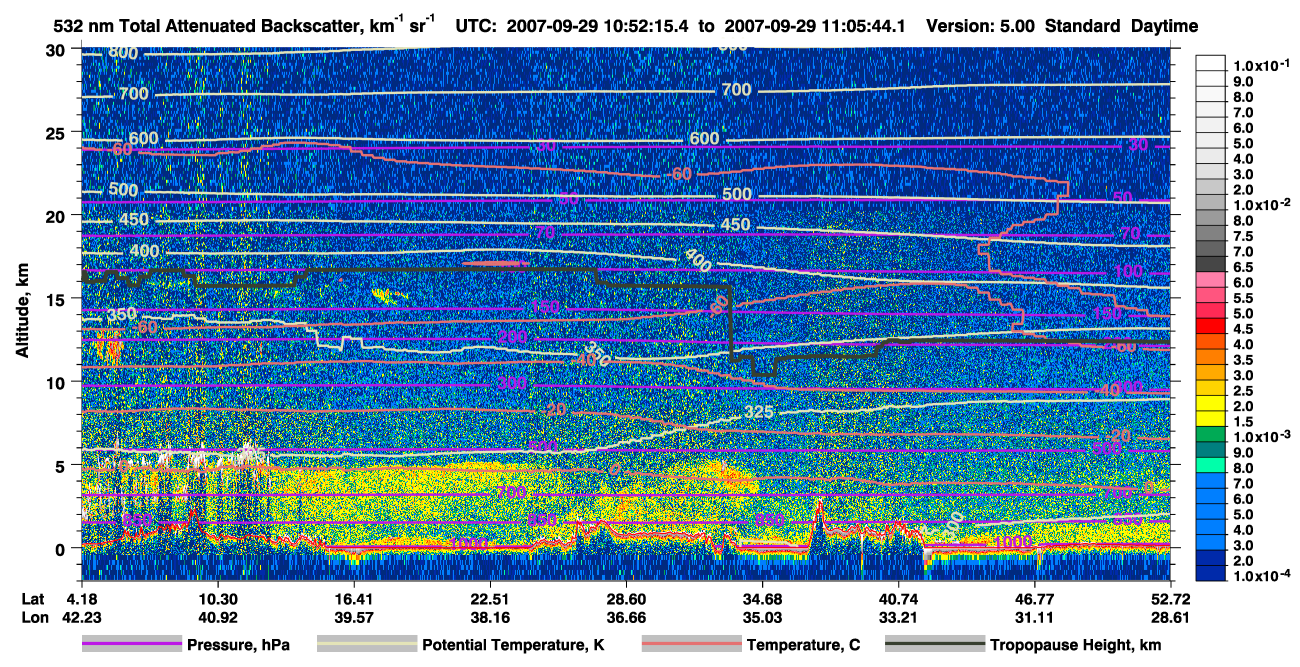
Task: Click the '30' altitude tick label
Action: 56,50
